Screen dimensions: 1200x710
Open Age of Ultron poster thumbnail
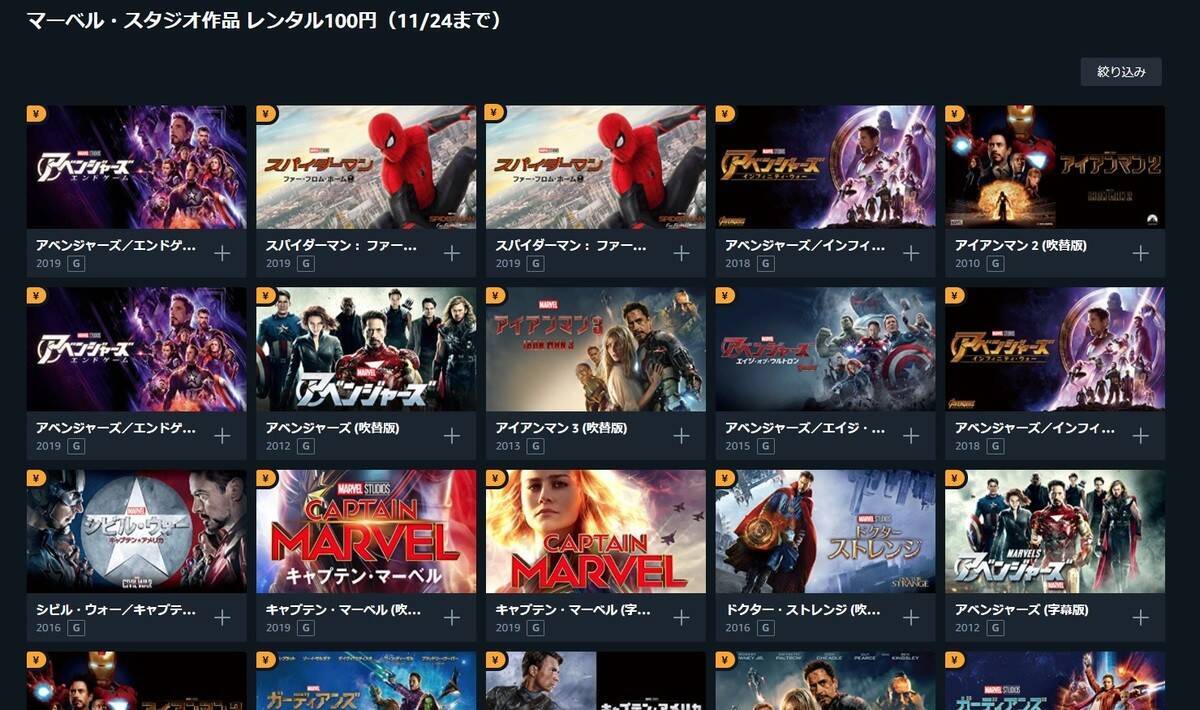825,349
